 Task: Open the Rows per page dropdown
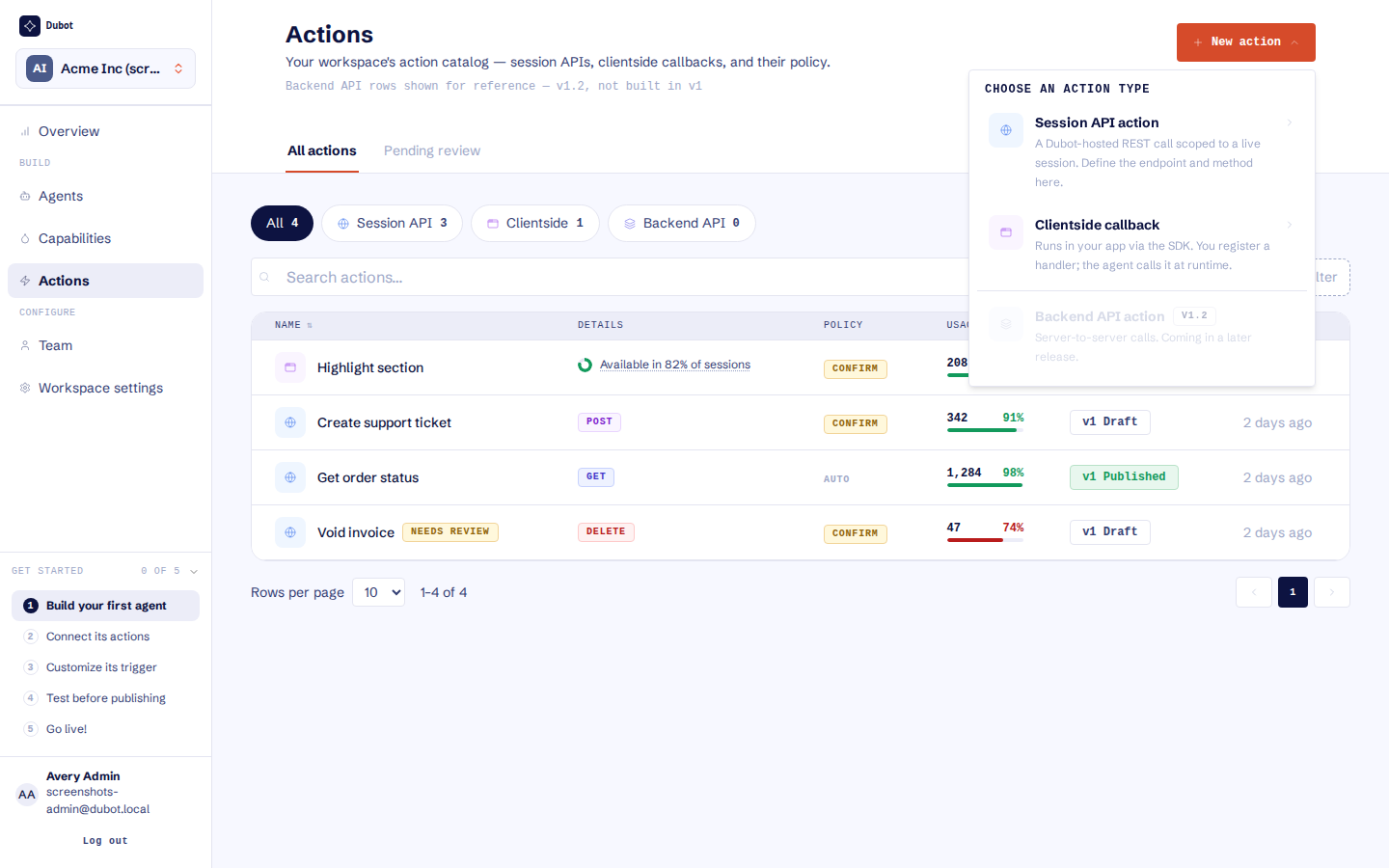tap(378, 592)
